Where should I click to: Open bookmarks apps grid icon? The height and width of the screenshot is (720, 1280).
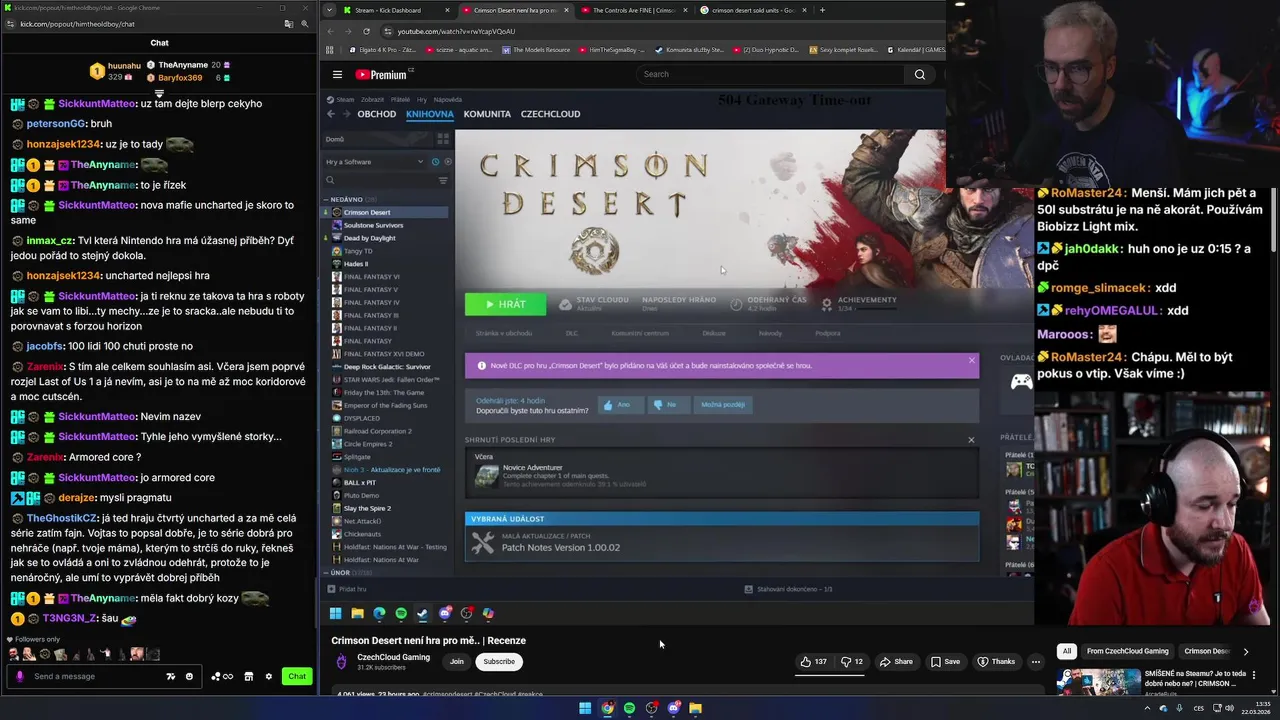click(x=328, y=50)
